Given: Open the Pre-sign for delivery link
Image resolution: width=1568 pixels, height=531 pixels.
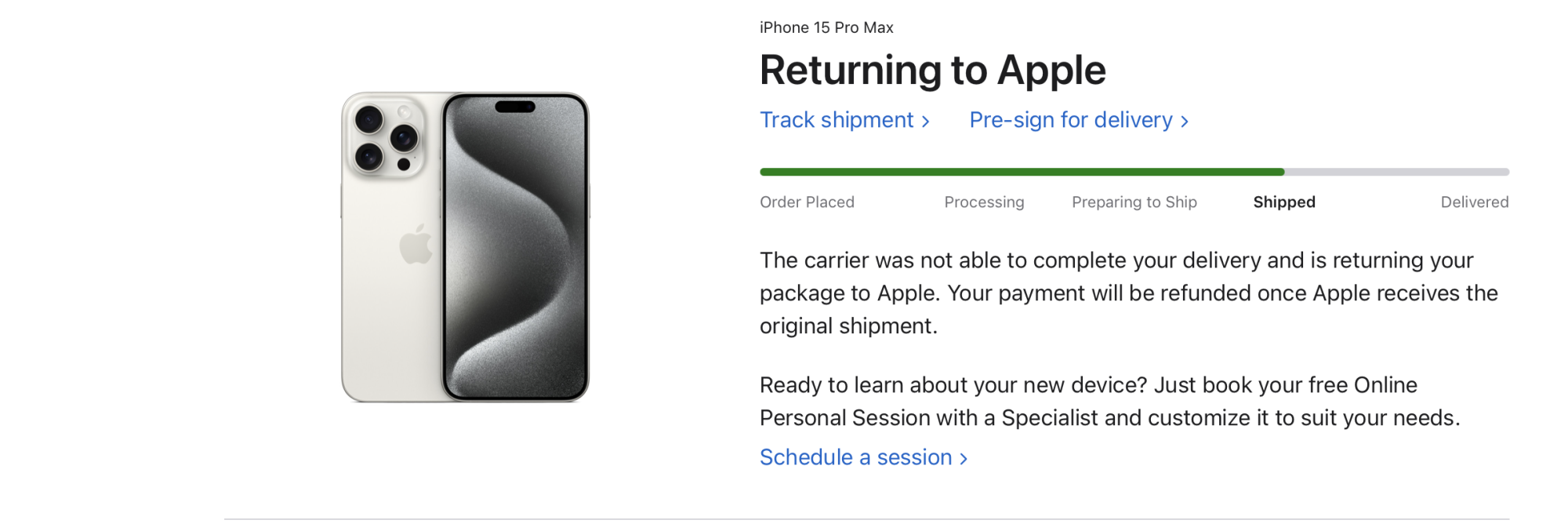Looking at the screenshot, I should (1079, 120).
